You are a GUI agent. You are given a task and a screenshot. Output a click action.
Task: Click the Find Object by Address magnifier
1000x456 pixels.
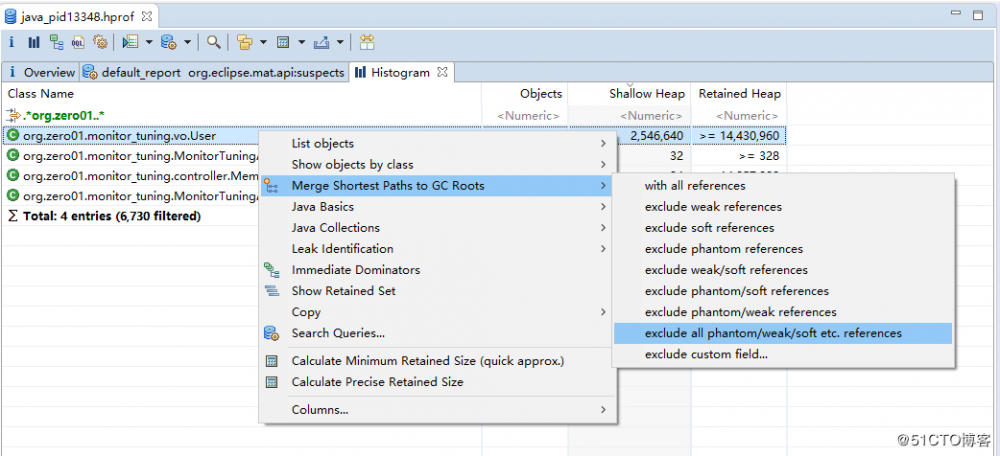(214, 42)
